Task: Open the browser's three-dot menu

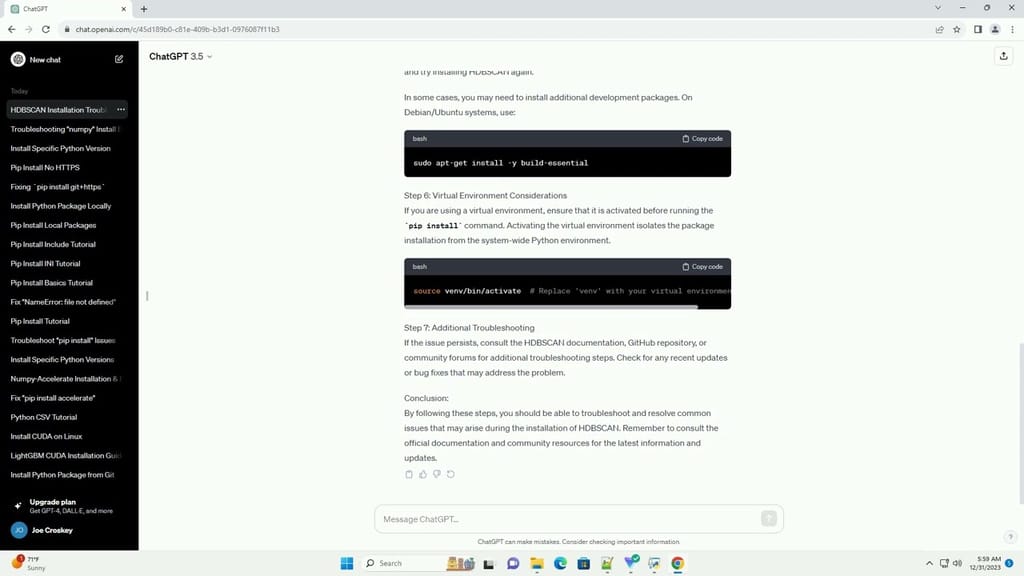Action: pos(1011,29)
